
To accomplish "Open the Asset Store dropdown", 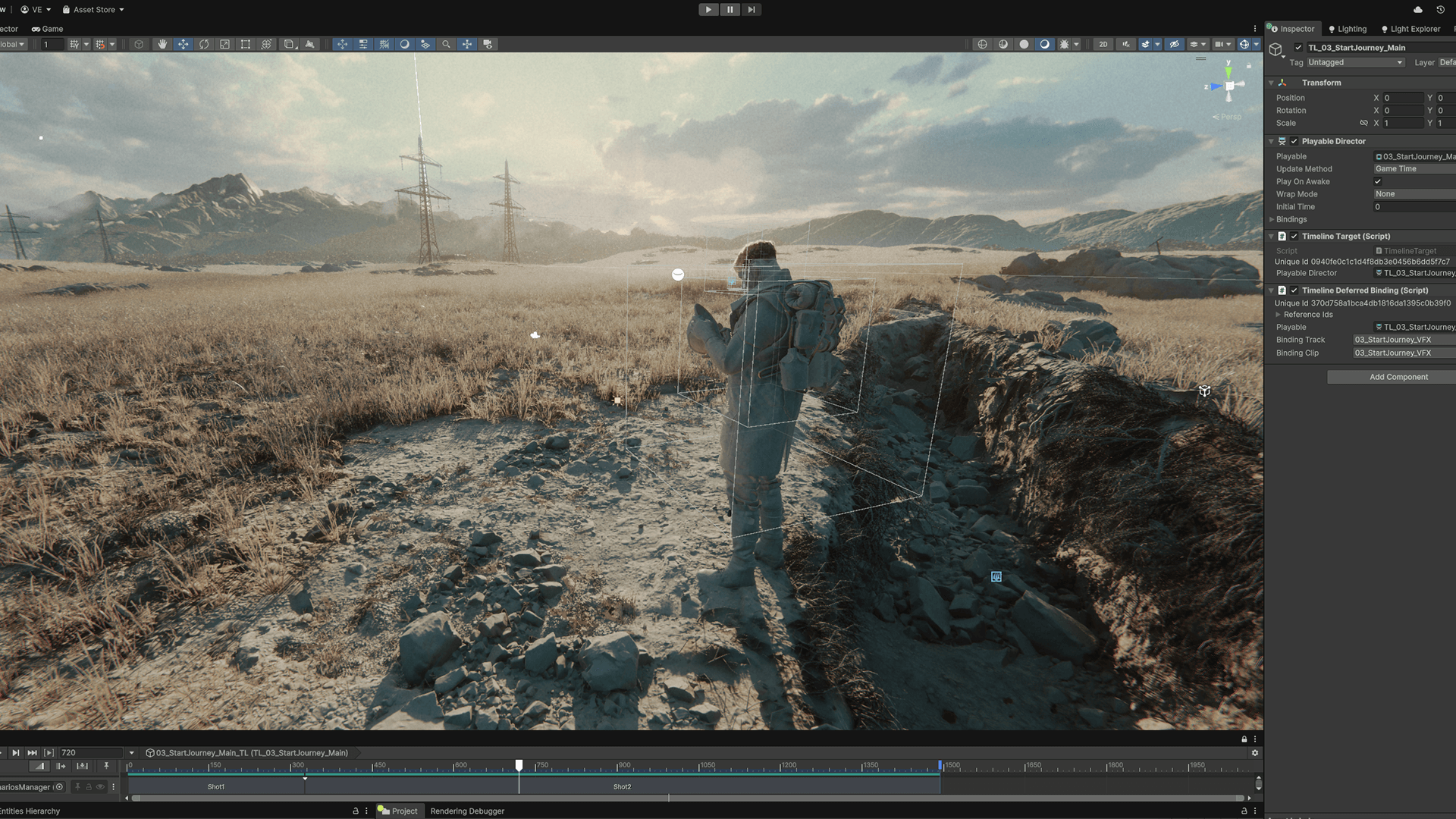I will click(x=93, y=9).
